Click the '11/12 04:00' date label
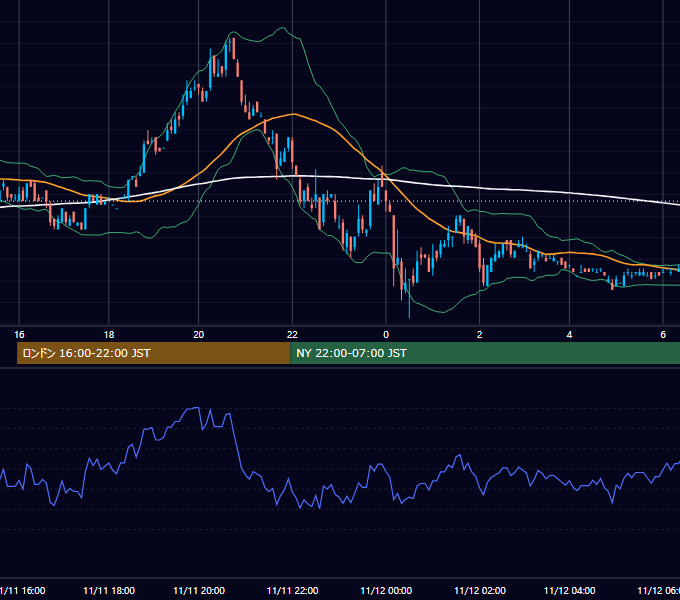This screenshot has width=680, height=600. tap(569, 591)
